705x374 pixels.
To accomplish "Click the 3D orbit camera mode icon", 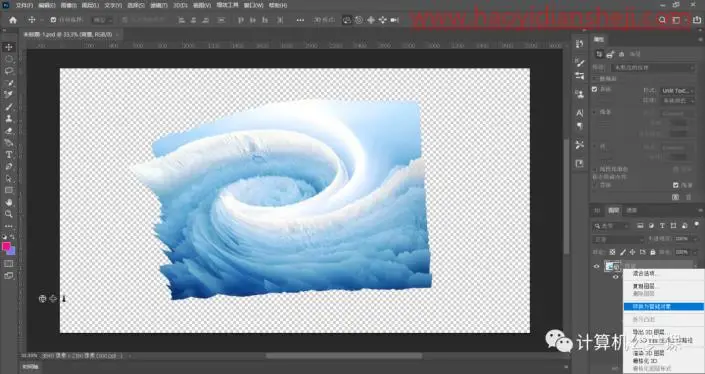I will click(x=347, y=20).
